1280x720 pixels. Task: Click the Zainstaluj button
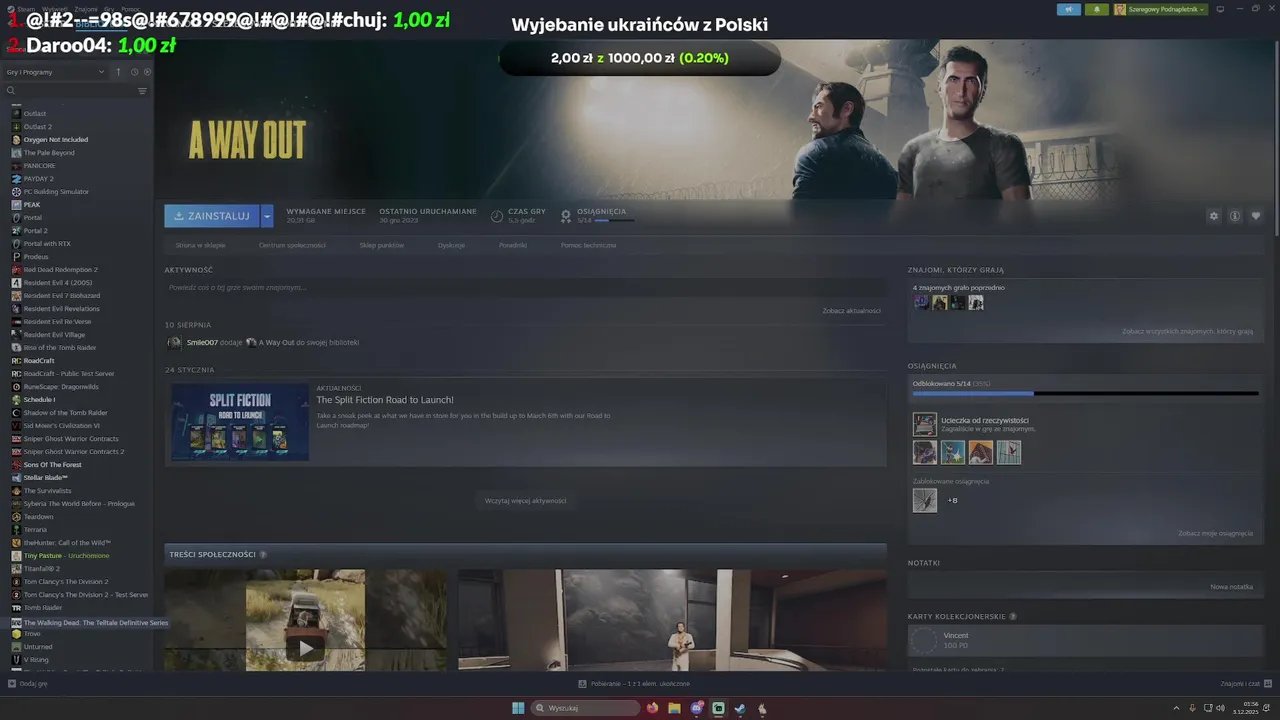212,216
